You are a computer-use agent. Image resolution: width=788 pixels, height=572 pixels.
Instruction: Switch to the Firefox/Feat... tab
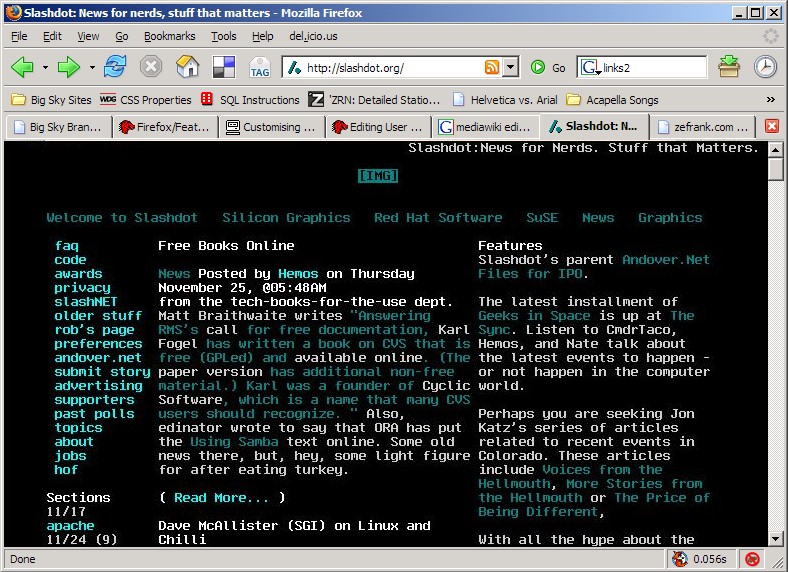(x=165, y=127)
